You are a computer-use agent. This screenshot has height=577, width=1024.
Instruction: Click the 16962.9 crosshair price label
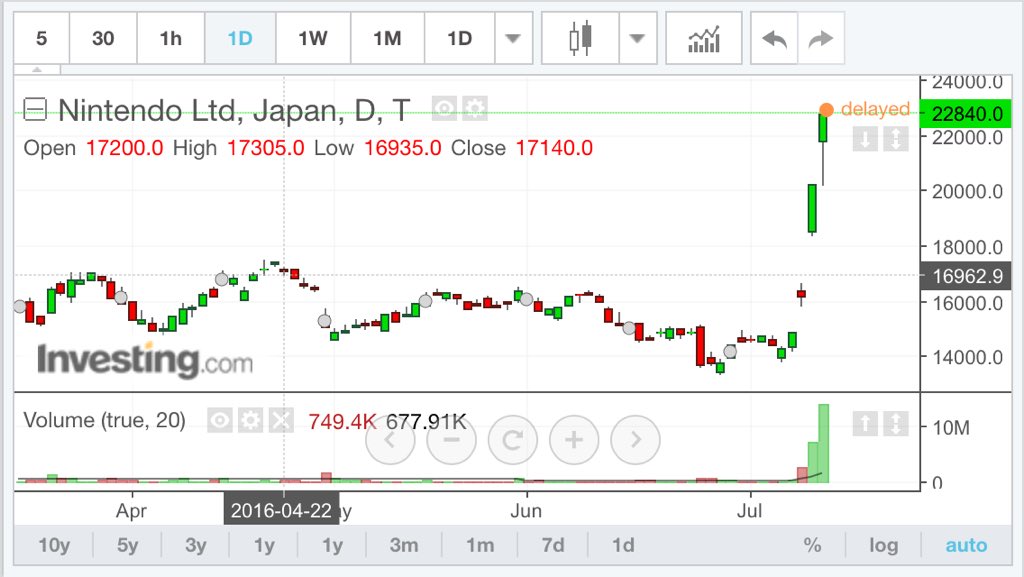click(966, 275)
